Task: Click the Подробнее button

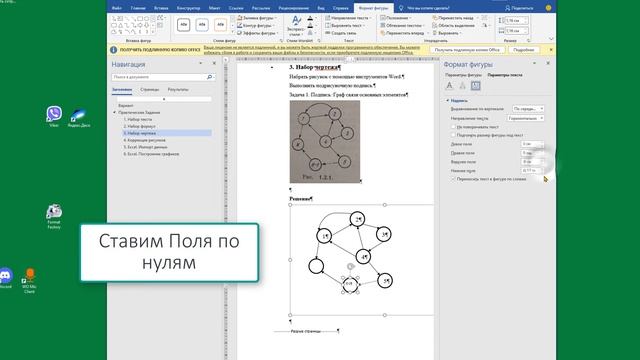Action: [x=524, y=50]
